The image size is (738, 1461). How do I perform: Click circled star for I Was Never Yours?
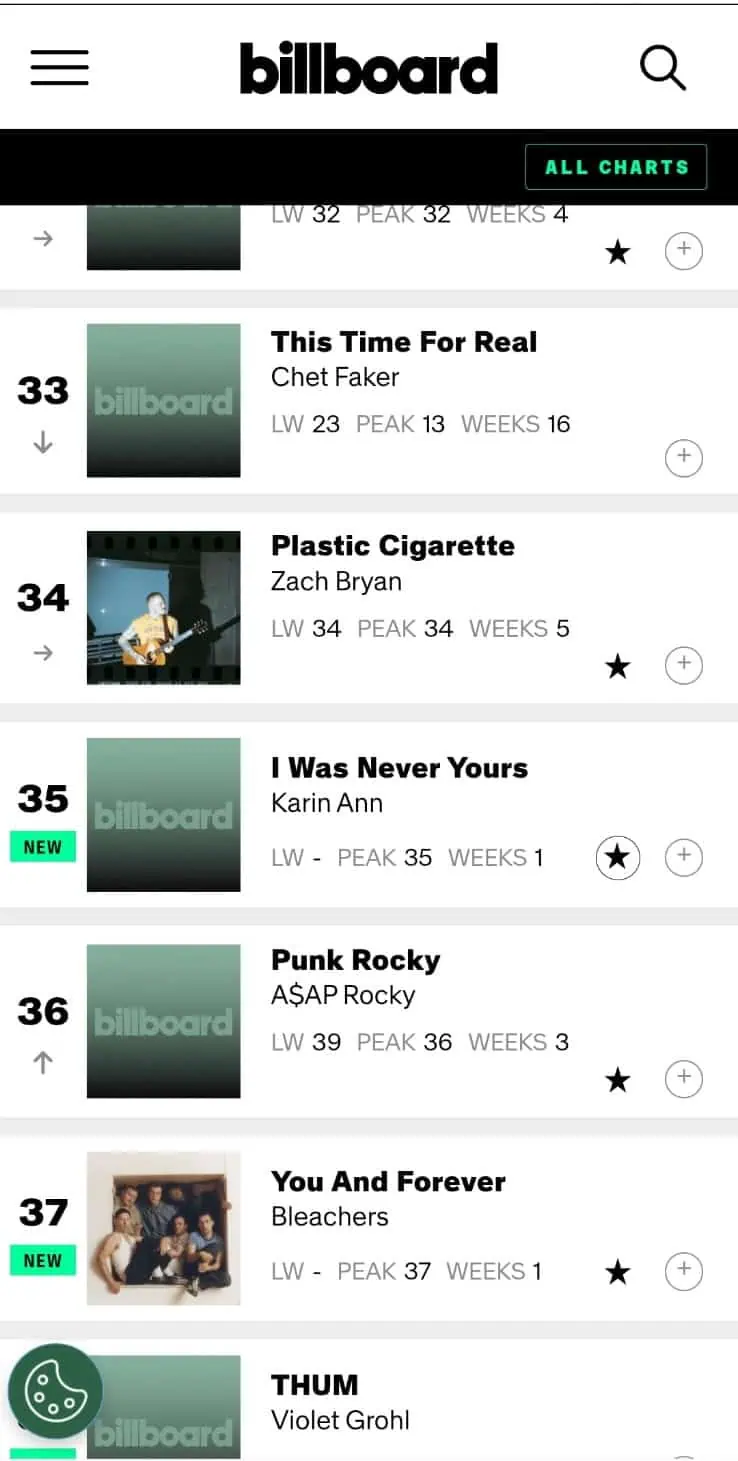(618, 857)
